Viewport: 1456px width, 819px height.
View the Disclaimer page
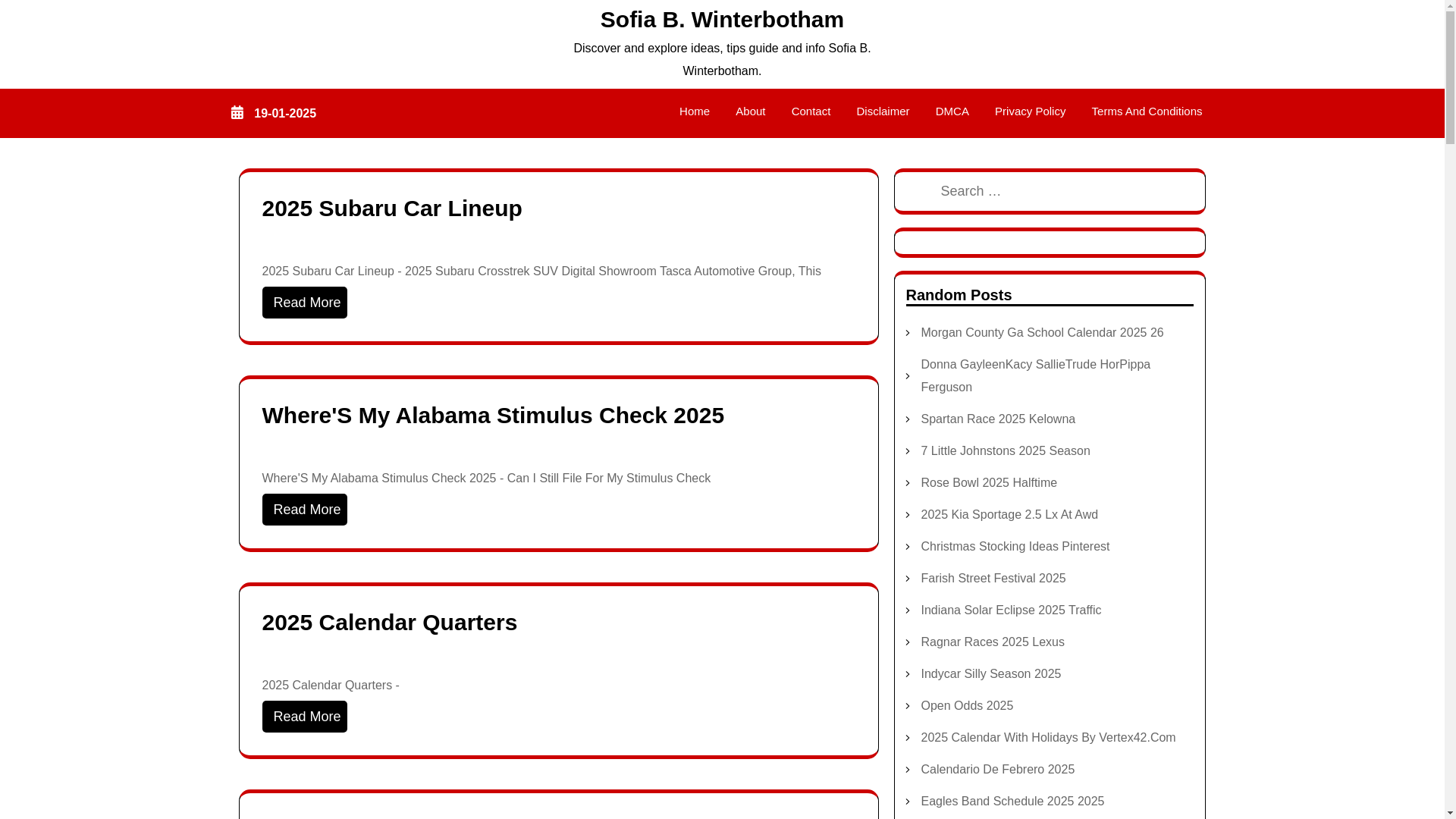tap(883, 111)
